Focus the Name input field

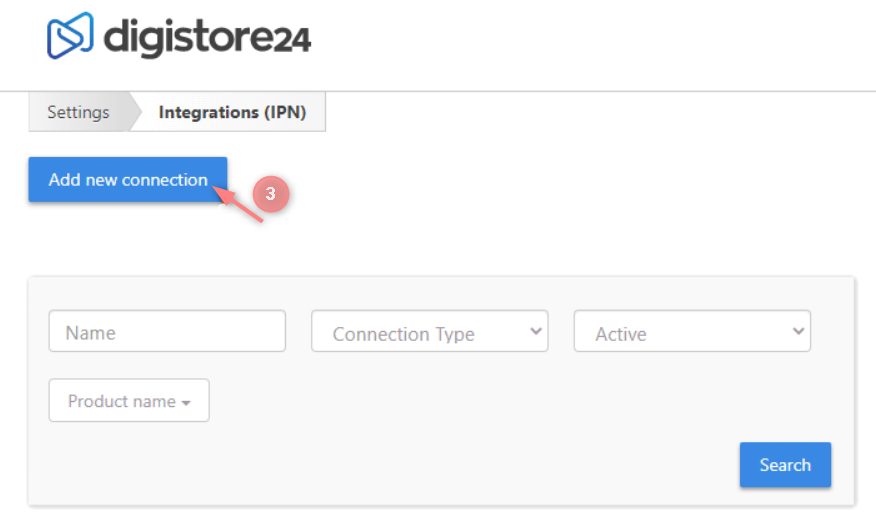pyautogui.click(x=167, y=331)
